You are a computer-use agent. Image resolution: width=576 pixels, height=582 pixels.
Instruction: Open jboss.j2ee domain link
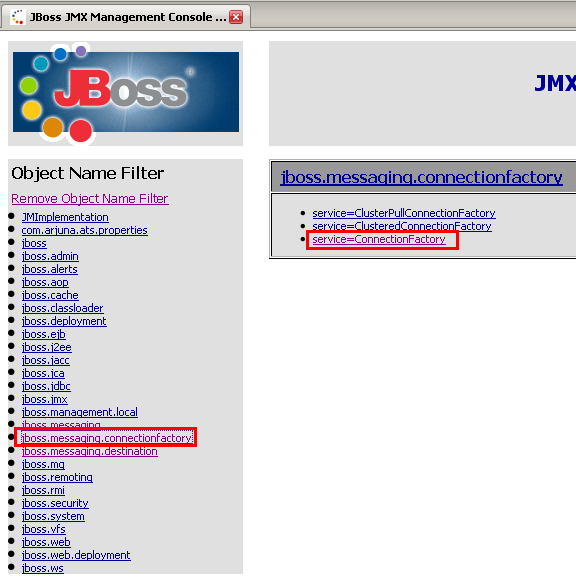pos(46,347)
